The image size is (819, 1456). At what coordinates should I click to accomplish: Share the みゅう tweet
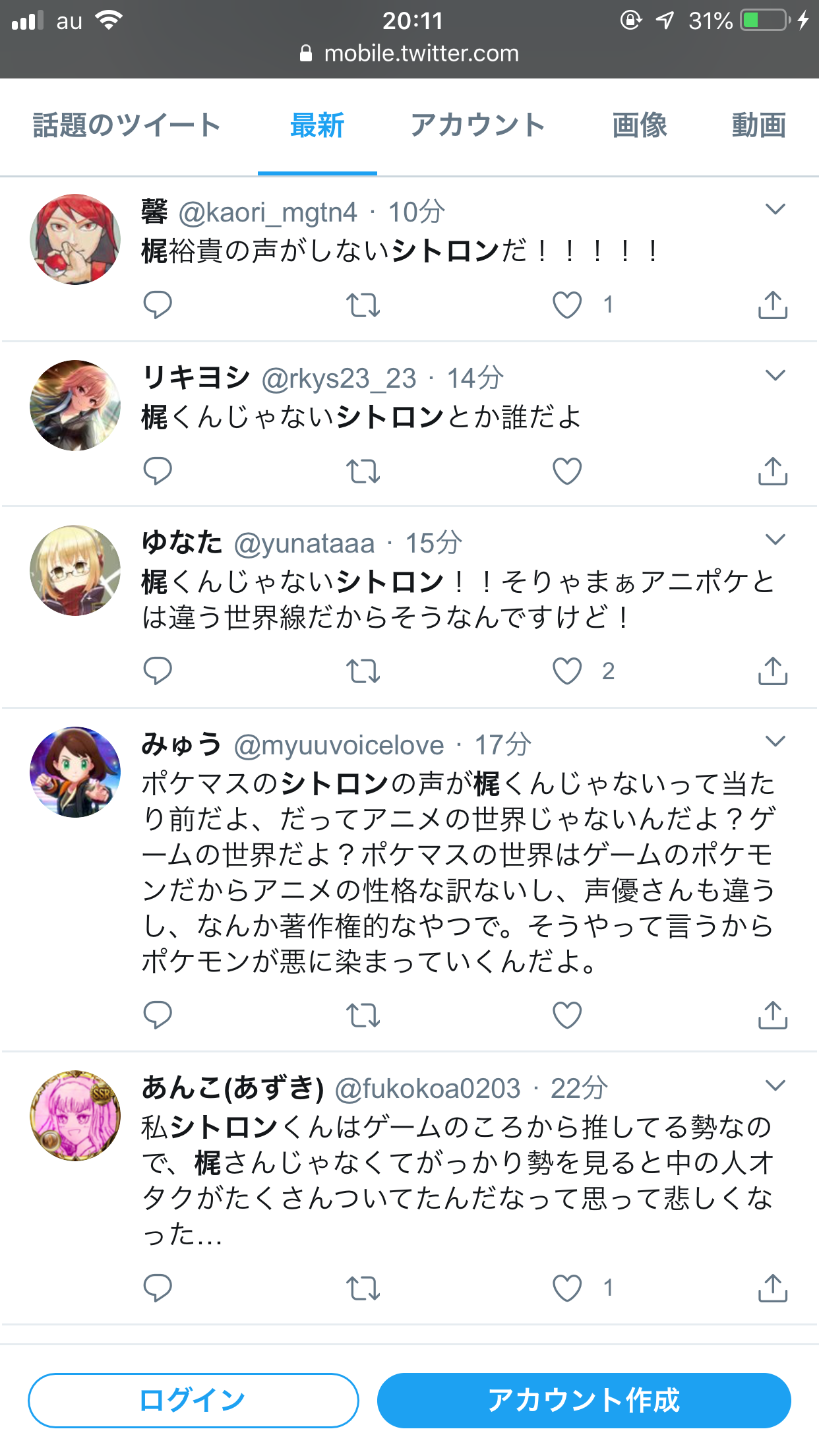click(x=773, y=1016)
